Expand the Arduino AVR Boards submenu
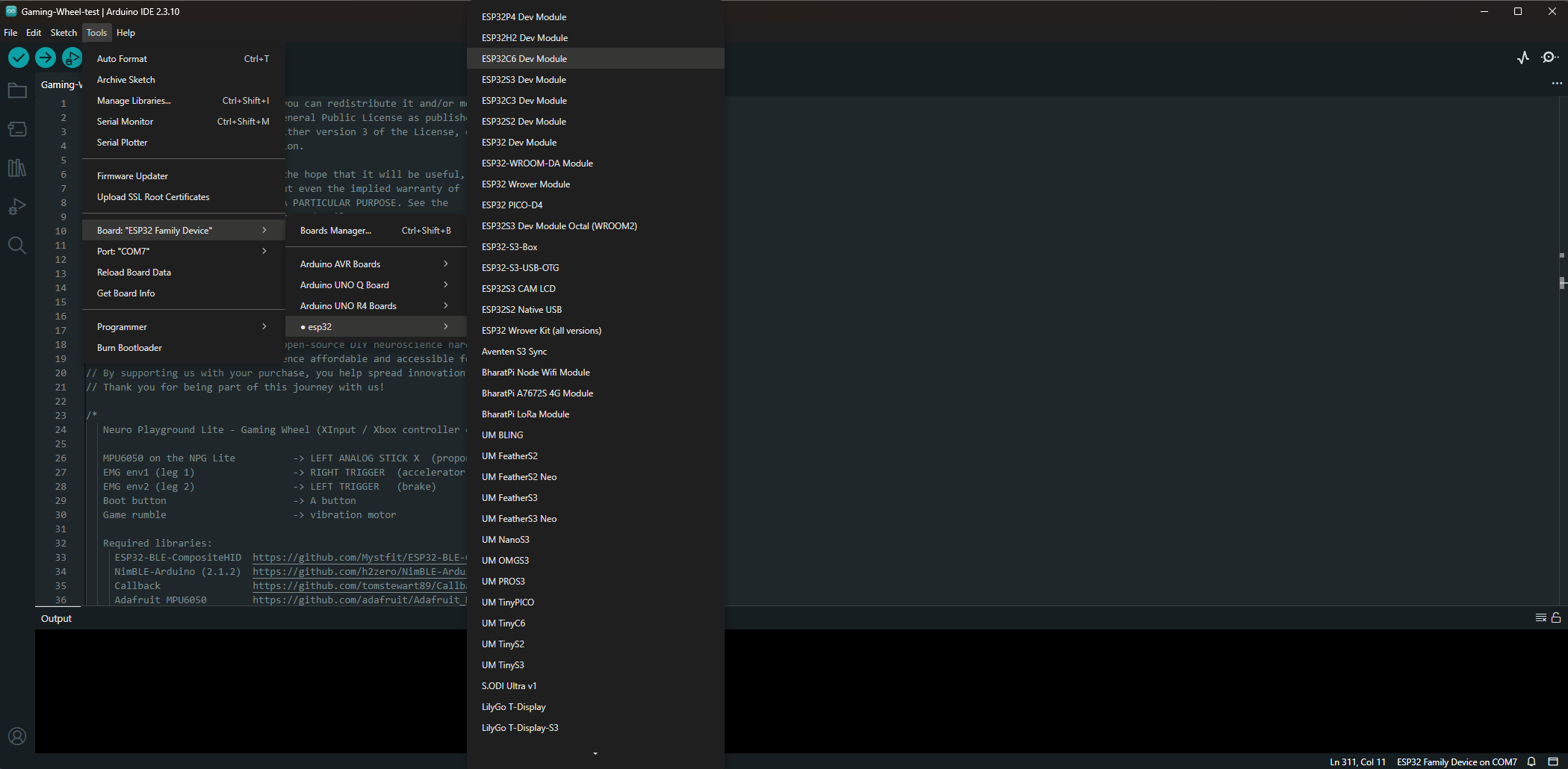Screen dimensions: 1568x769 click(x=376, y=264)
